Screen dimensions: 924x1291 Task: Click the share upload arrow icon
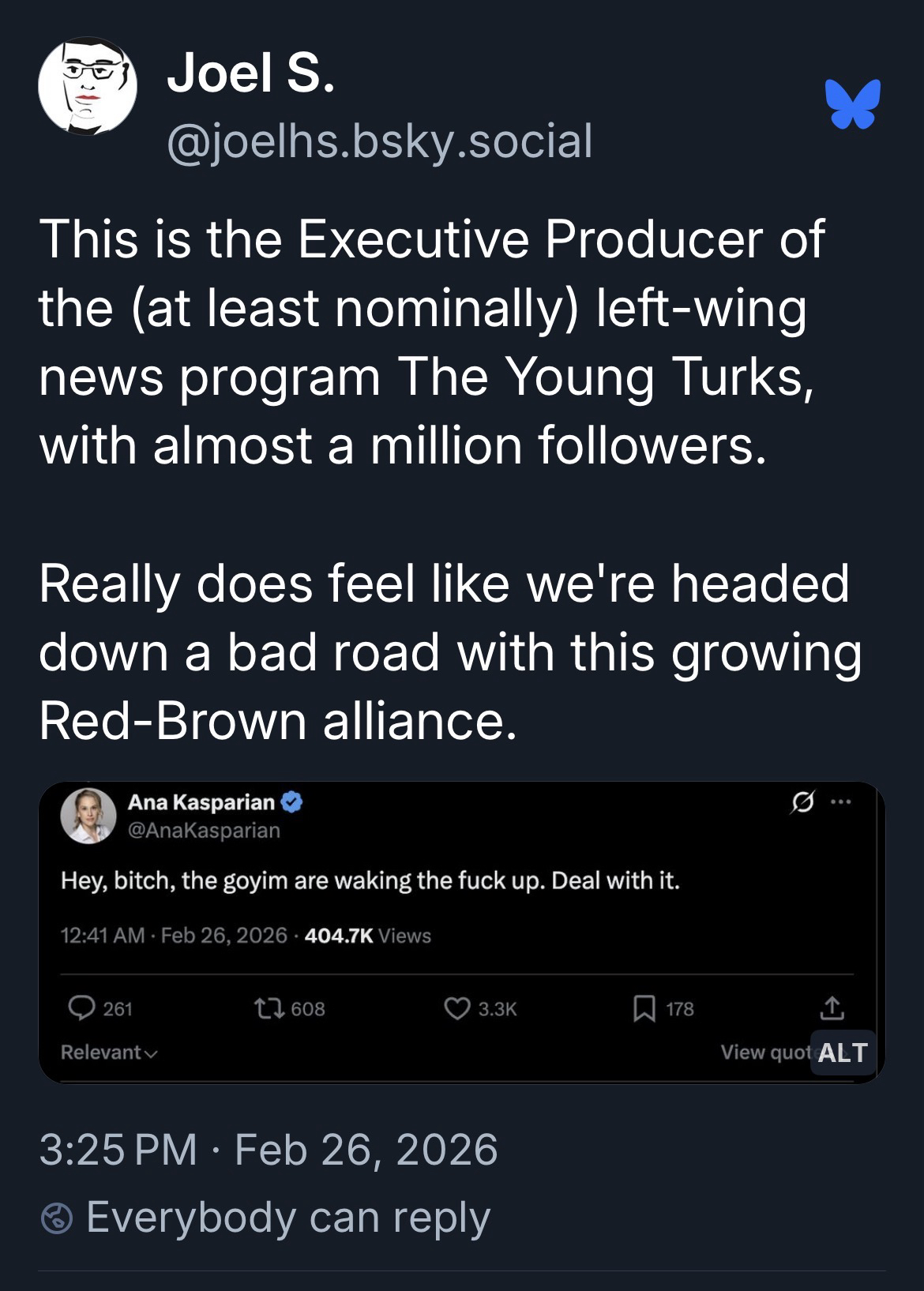pos(830,1008)
